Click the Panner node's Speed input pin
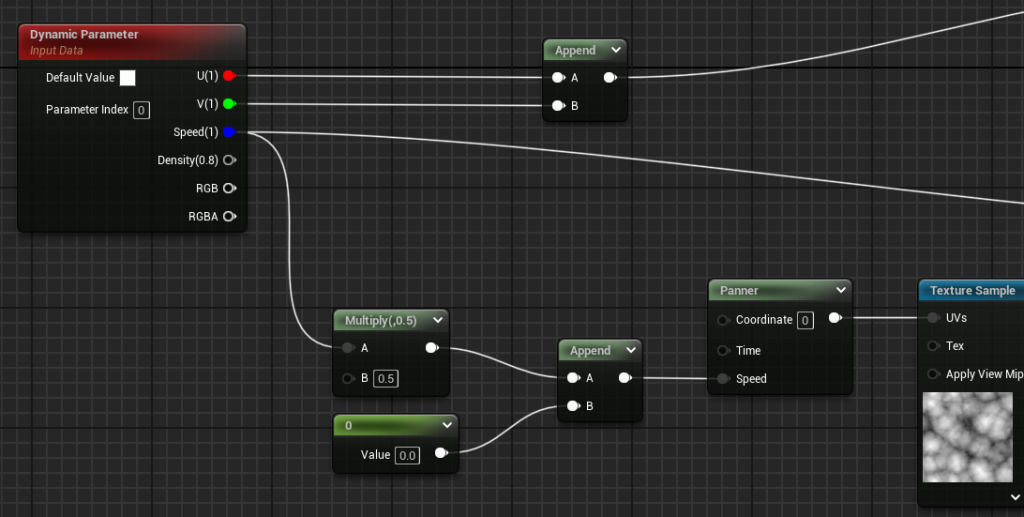Image resolution: width=1024 pixels, height=517 pixels. 722,379
